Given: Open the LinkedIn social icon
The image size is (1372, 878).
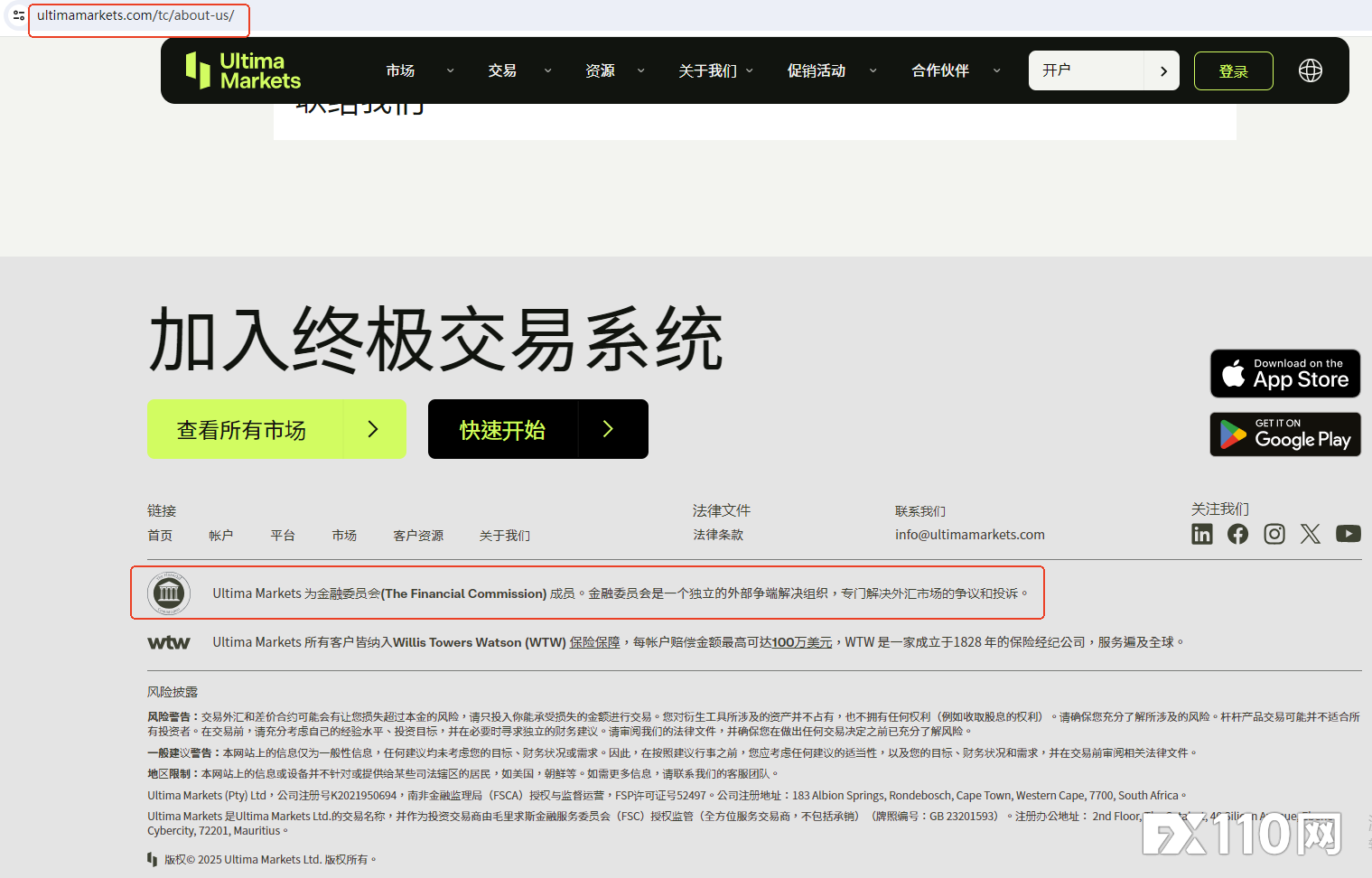Looking at the screenshot, I should [1202, 534].
